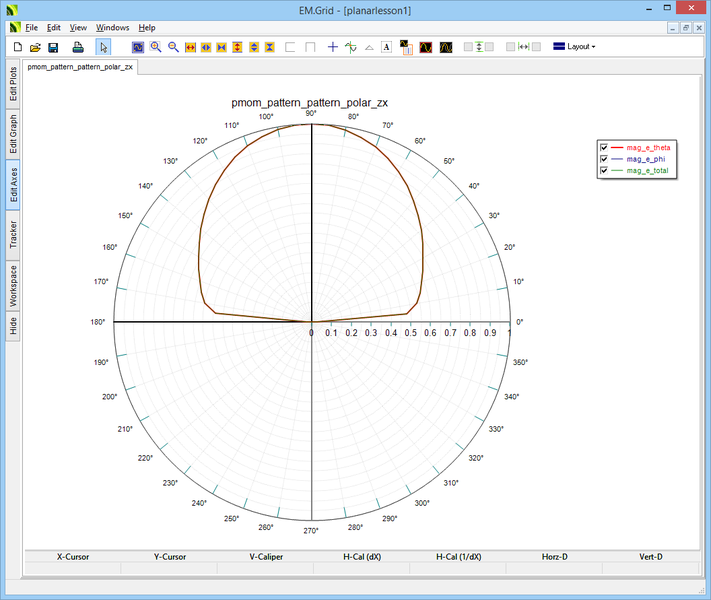This screenshot has height=600, width=711.
Task: Toggle the mag_e_phi trace checkbox
Action: tap(604, 159)
